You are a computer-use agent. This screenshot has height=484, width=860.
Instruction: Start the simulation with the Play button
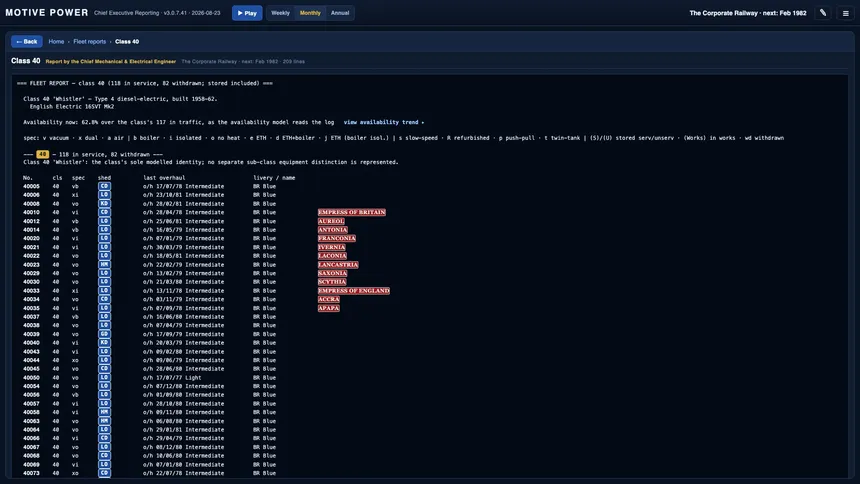(x=247, y=13)
